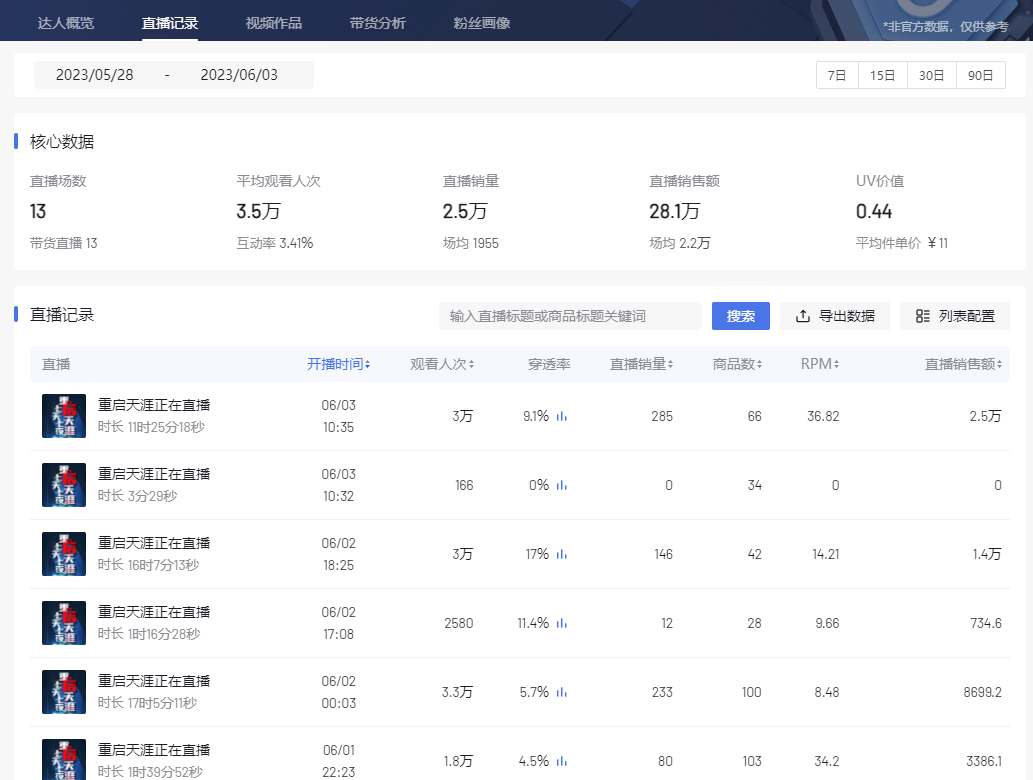
Task: Click the blue 搜索 button
Action: [x=740, y=316]
